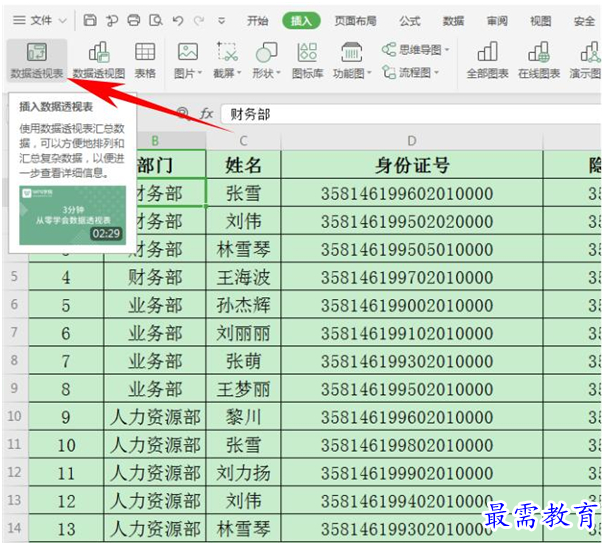The image size is (606, 547).
Task: Click the redo arrow icon
Action: click(x=199, y=20)
